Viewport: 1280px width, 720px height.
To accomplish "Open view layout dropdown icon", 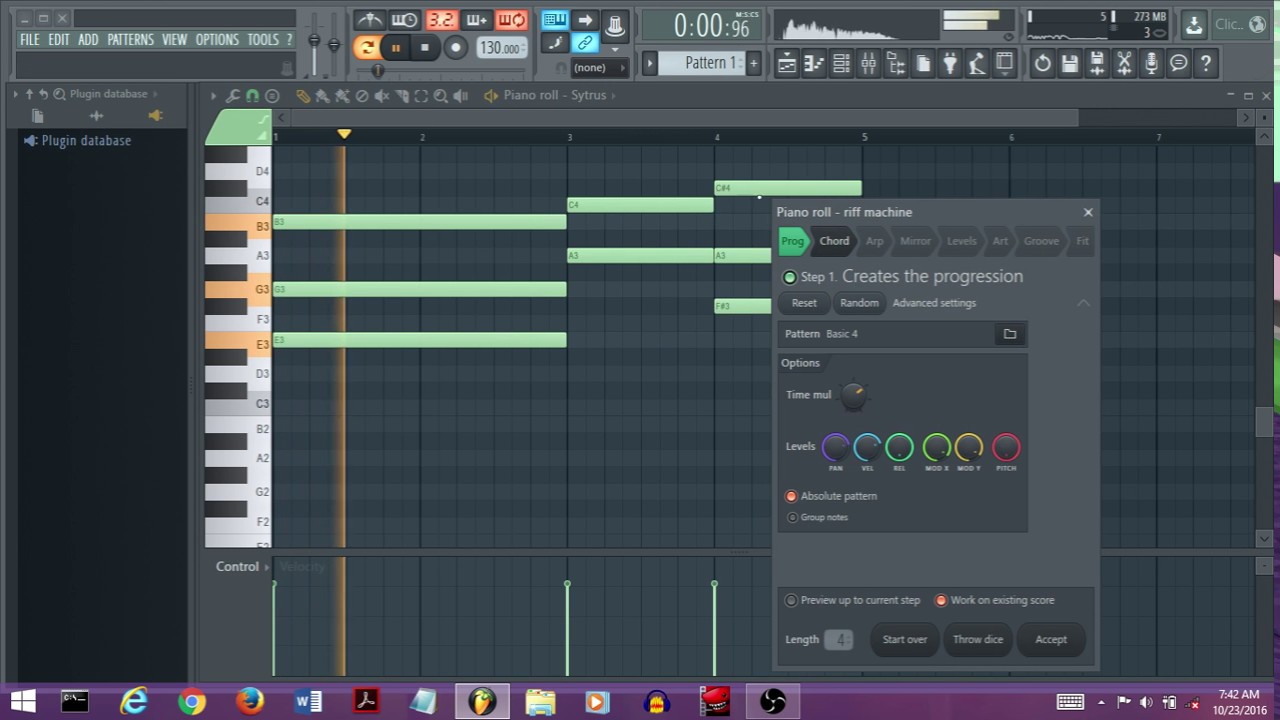I will [x=1004, y=63].
